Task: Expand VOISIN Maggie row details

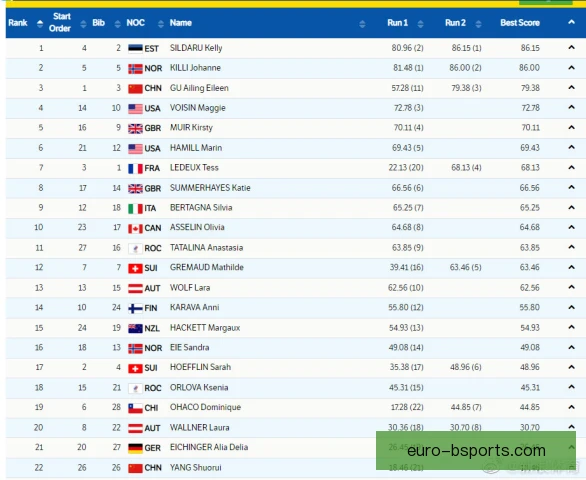Action: (571, 107)
